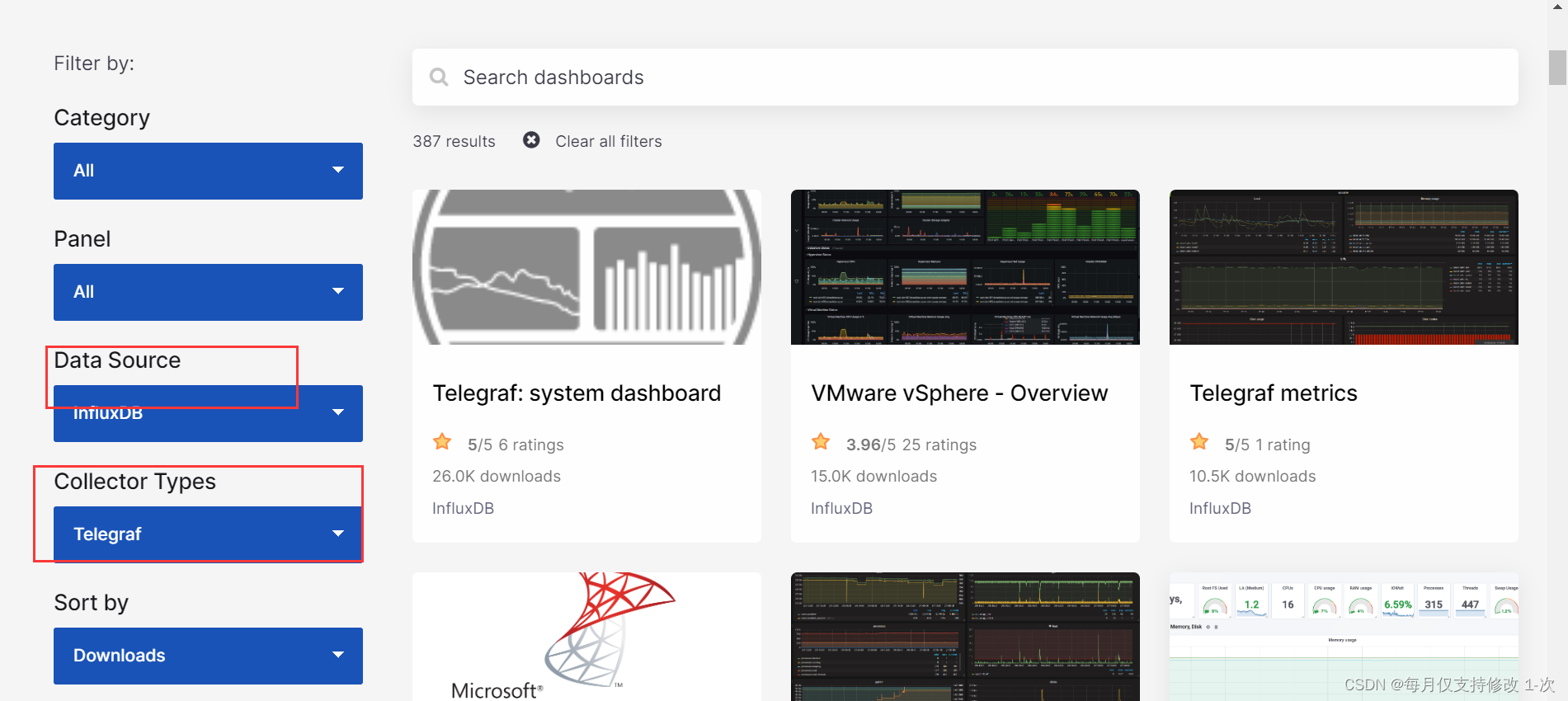Click the star icon on VMware vSphere - Overview
Image resolution: width=1568 pixels, height=701 pixels.
pyautogui.click(x=821, y=442)
